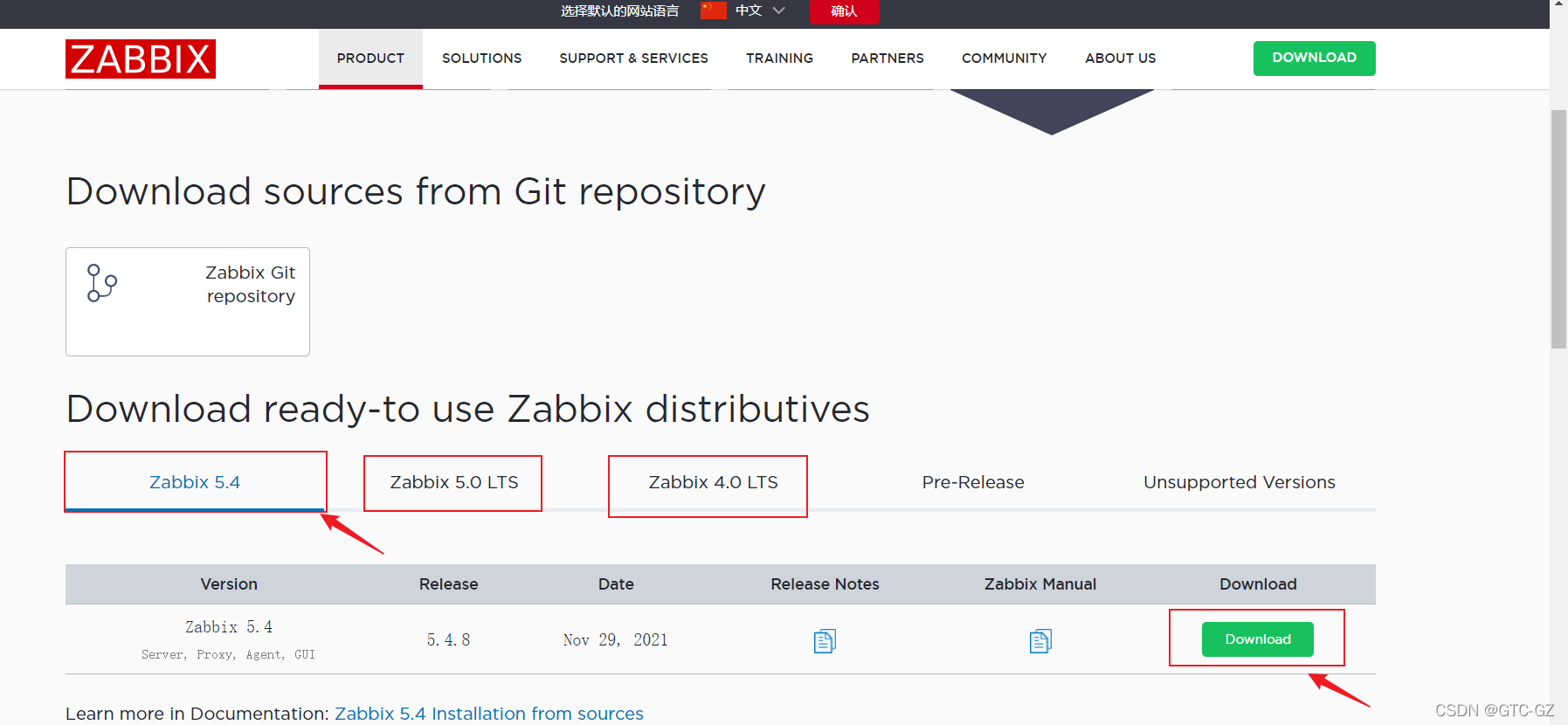
Task: Open Zabbix 5.4 Installation from sources link
Action: pos(489,714)
